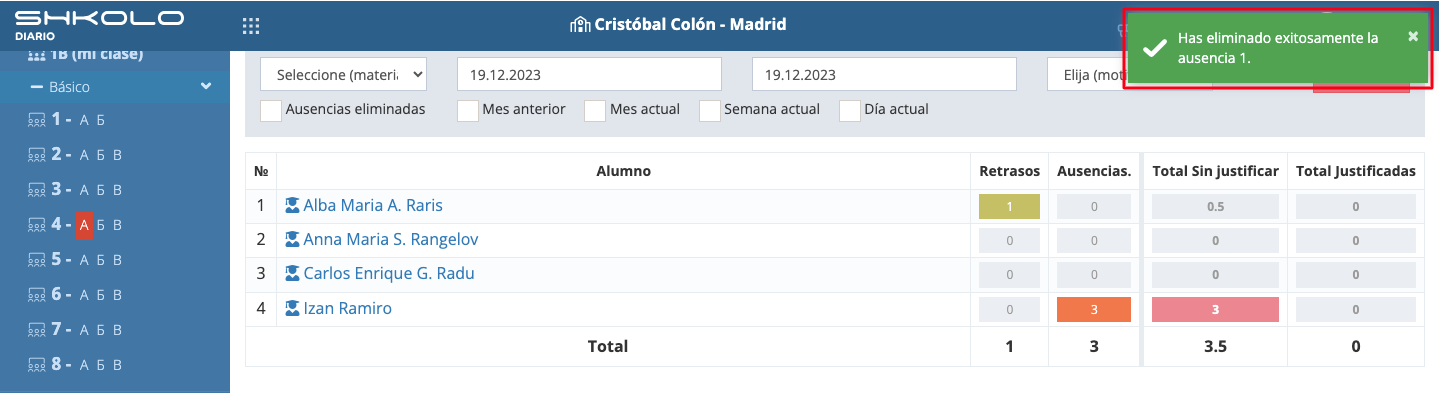Click the school building icon beside Cristóbal Colón
1439x393 pixels.
tap(580, 24)
